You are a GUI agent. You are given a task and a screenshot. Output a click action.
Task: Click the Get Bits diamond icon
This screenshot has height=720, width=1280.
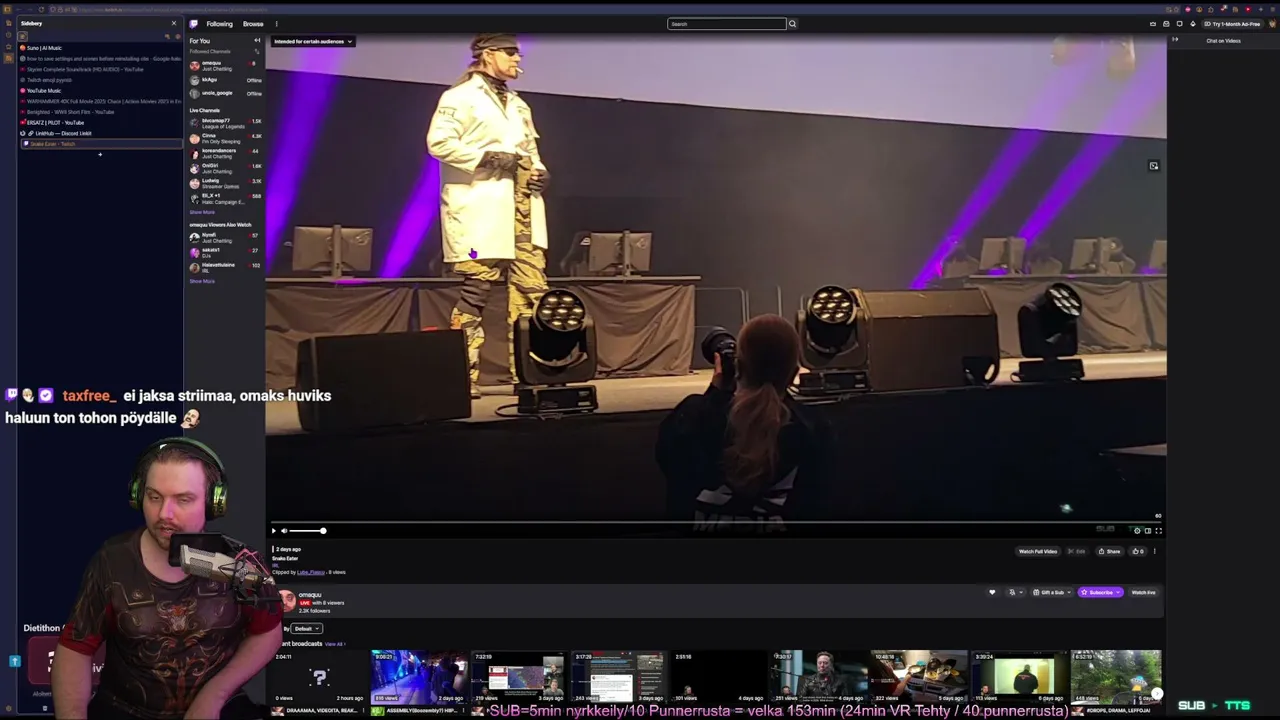pos(1192,24)
